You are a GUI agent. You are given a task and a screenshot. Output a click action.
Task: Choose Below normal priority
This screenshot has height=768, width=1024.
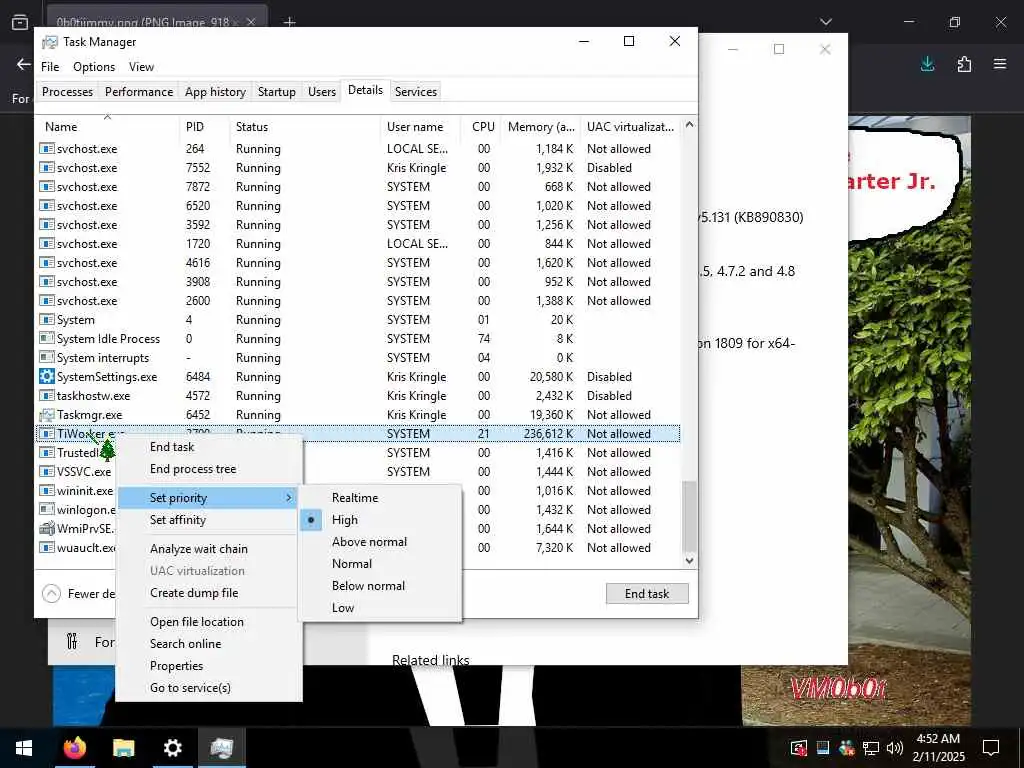tap(379, 586)
